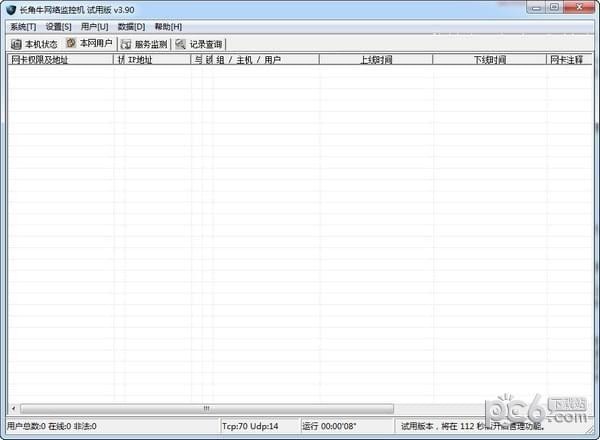600x440 pixels.
Task: Click the 本机状态 tab icon
Action: click(x=16, y=44)
